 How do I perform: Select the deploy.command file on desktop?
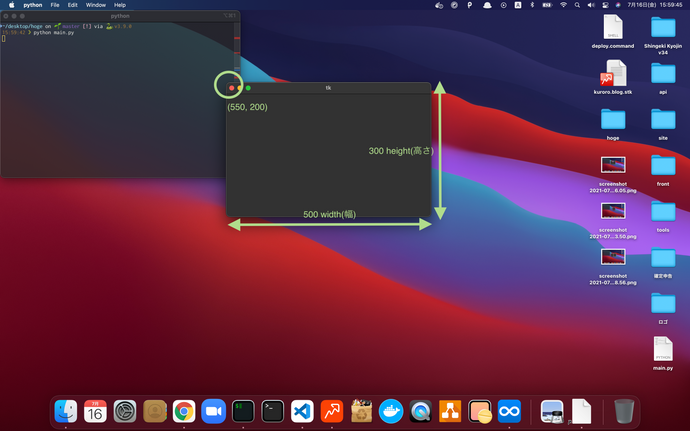(x=613, y=27)
